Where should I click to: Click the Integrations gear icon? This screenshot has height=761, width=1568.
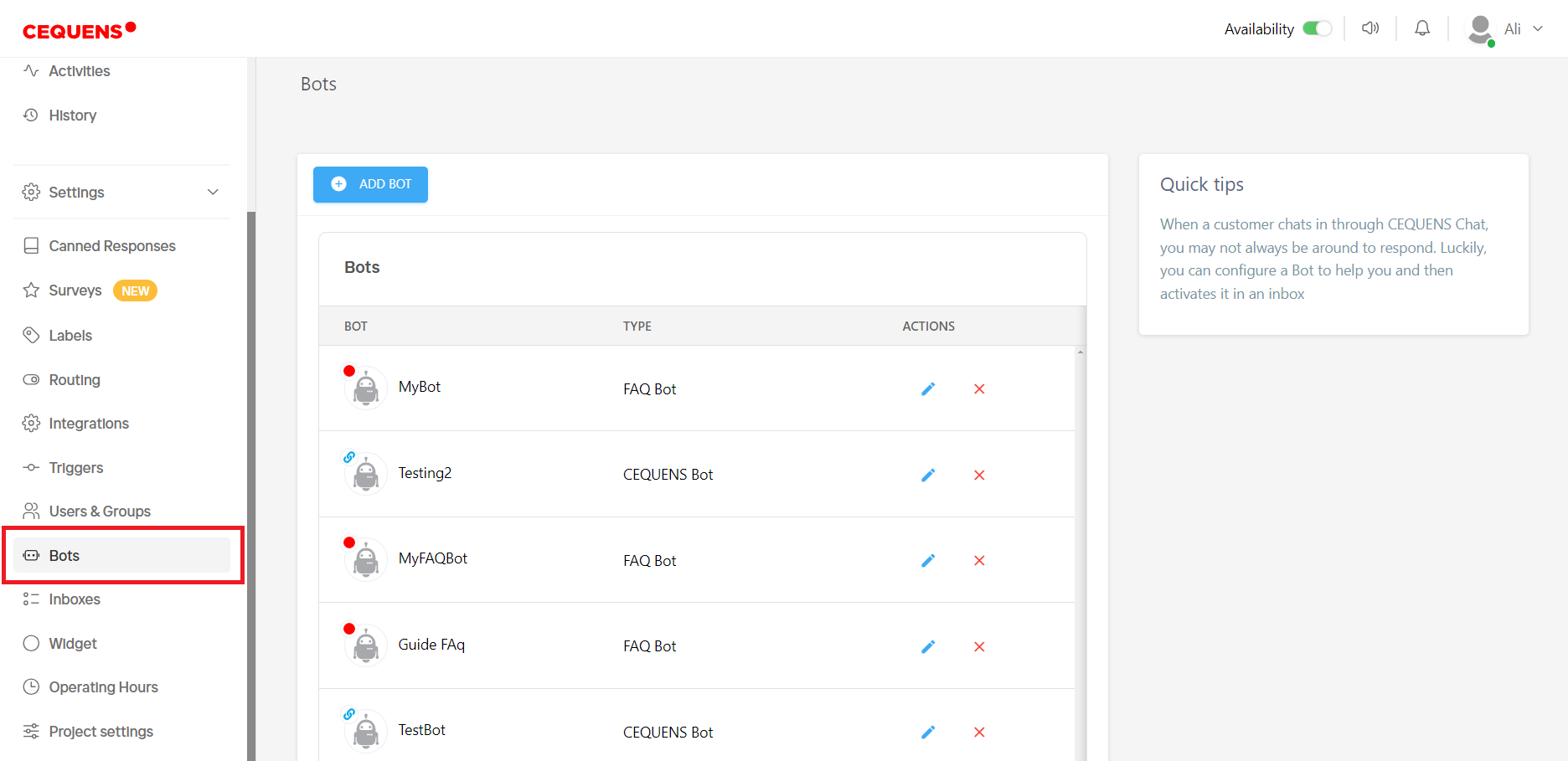(31, 423)
